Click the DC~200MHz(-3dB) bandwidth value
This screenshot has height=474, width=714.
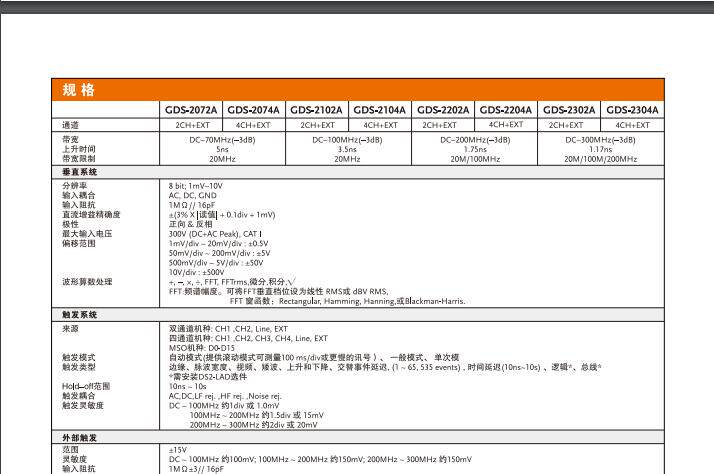(475, 140)
